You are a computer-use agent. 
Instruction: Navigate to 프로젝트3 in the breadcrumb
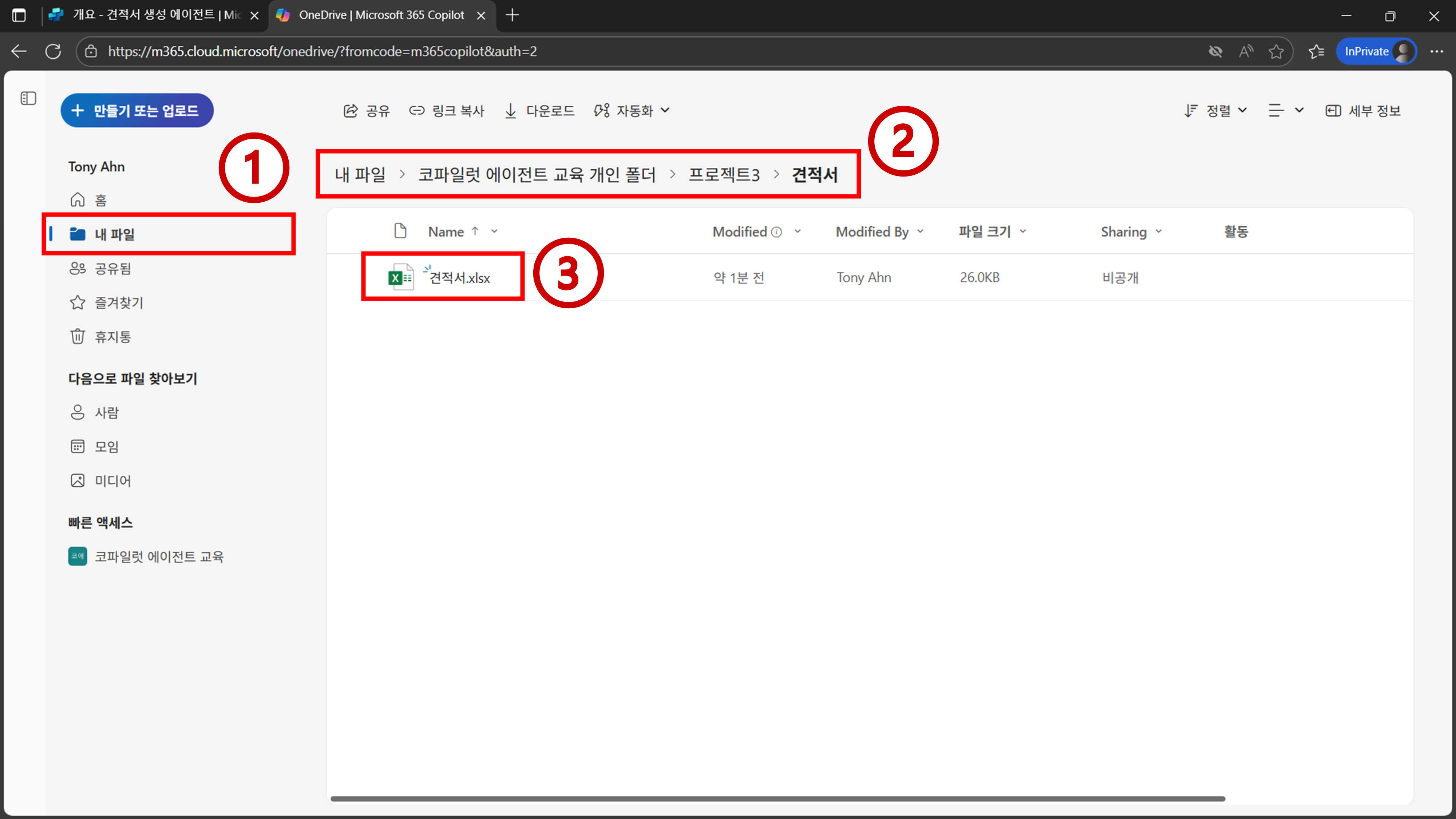click(724, 174)
